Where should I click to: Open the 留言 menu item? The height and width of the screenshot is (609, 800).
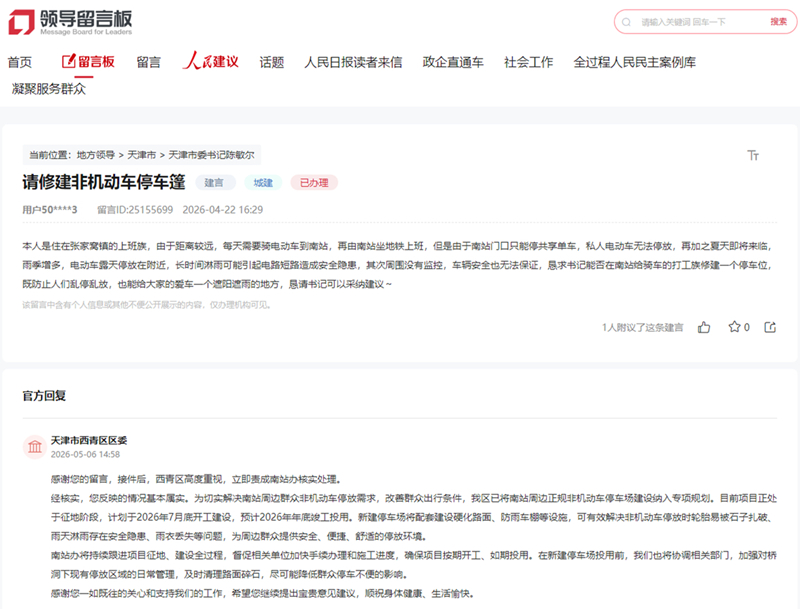pos(148,62)
